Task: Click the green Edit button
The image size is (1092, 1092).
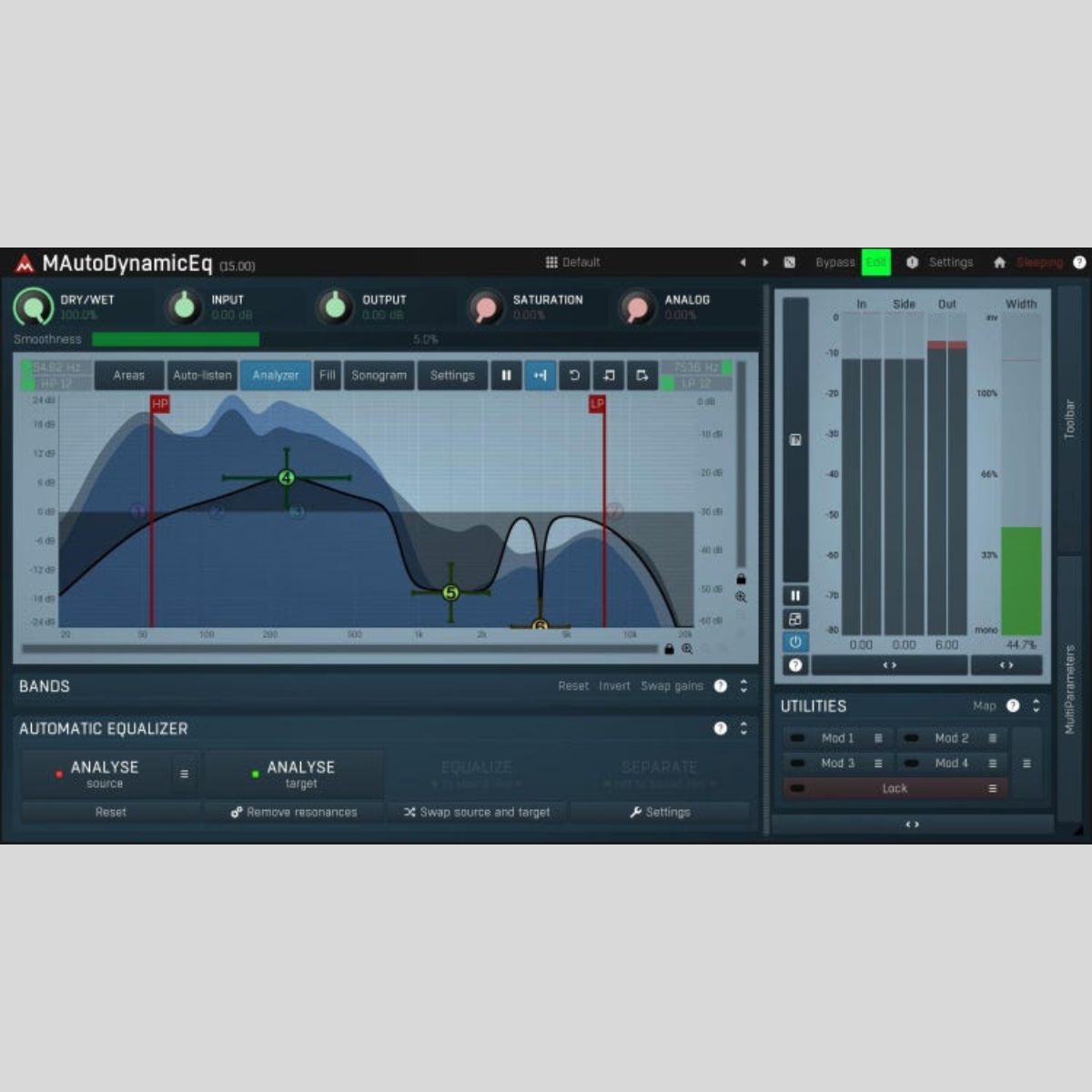Action: tap(875, 262)
